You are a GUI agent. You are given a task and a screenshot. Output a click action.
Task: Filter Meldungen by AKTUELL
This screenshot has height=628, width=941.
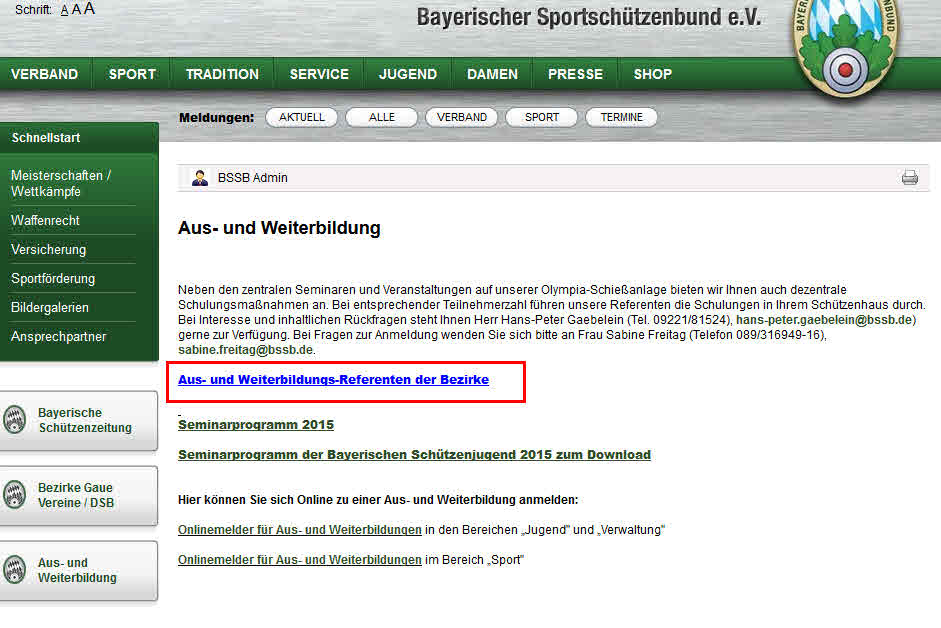302,117
